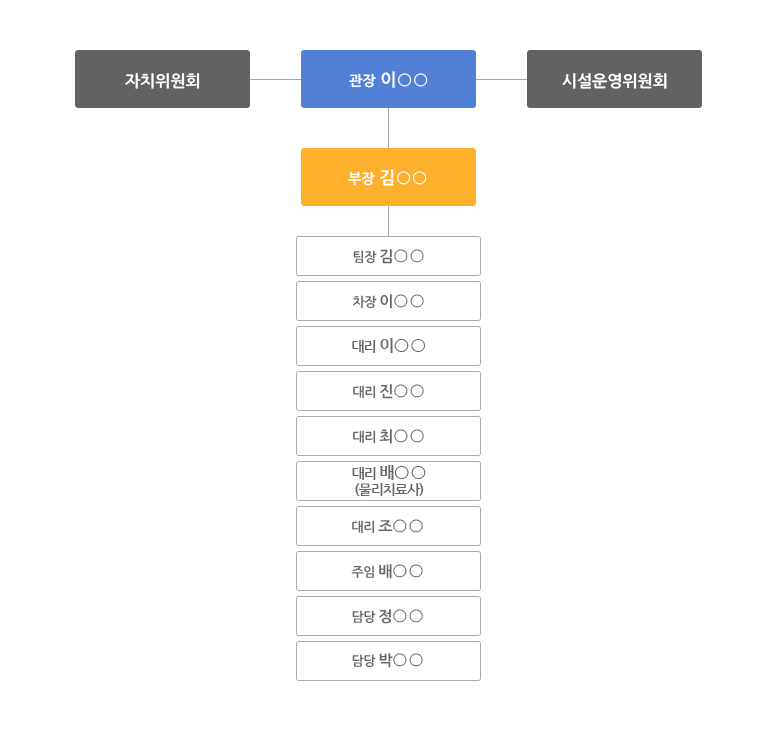This screenshot has width=777, height=731.
Task: Click the 대리 이○○ staff box
Action: 388,346
